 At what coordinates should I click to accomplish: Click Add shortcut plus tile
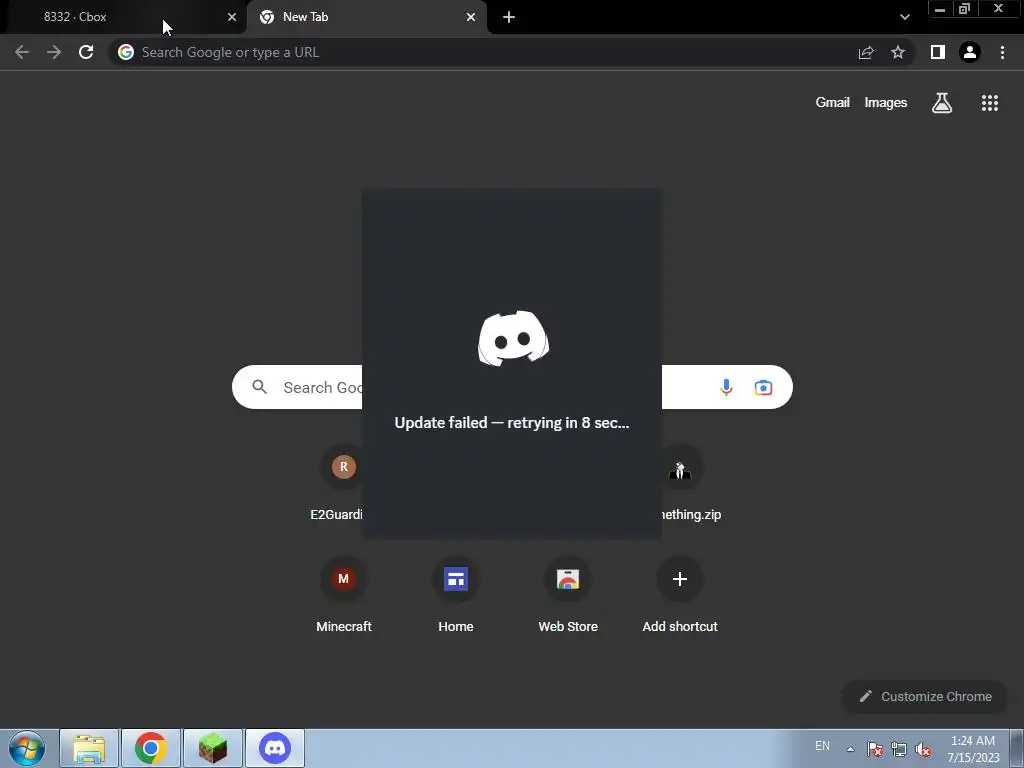tap(680, 596)
